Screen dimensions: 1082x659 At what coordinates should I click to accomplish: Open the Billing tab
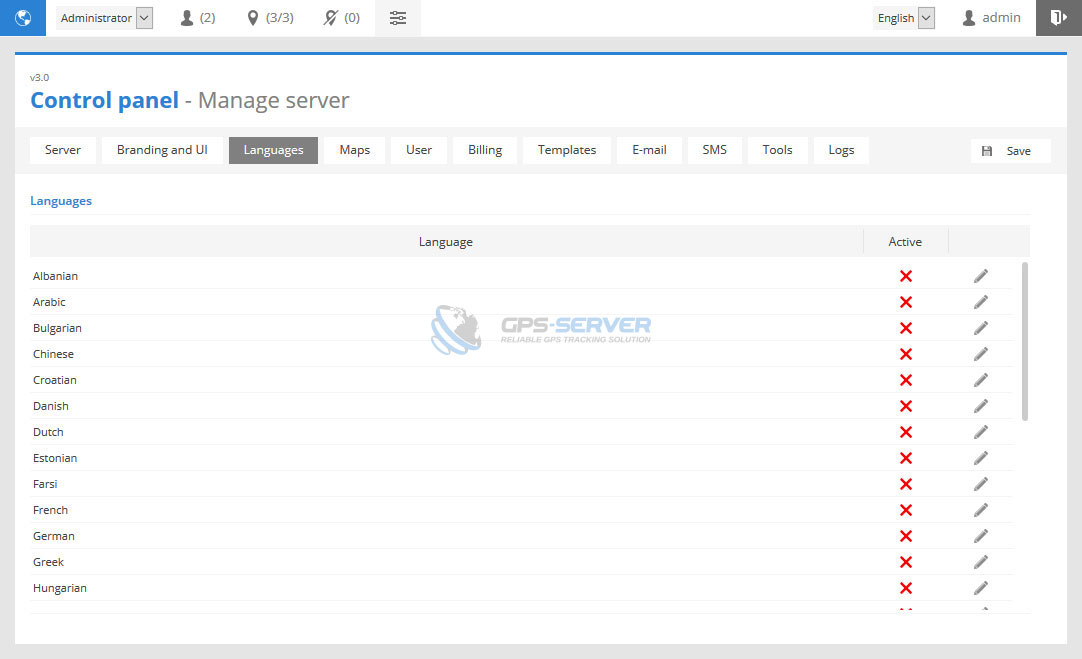(485, 150)
